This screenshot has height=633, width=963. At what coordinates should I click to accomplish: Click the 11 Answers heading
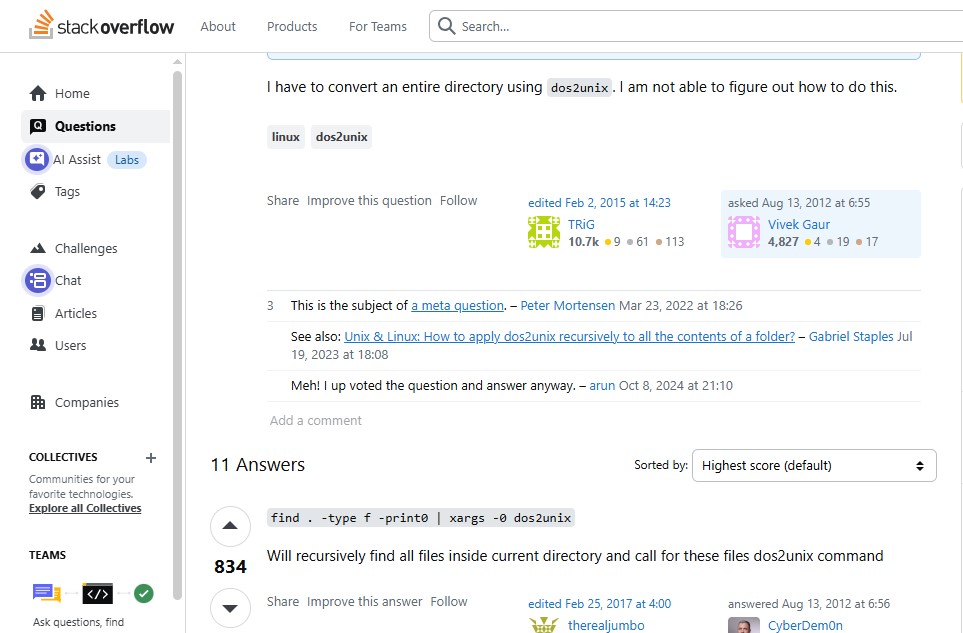tap(257, 465)
